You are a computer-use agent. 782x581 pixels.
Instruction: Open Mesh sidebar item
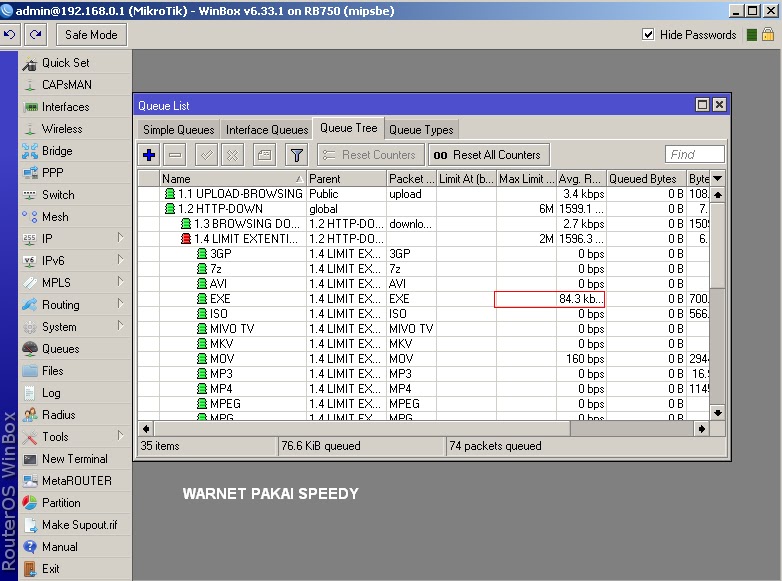[x=75, y=216]
